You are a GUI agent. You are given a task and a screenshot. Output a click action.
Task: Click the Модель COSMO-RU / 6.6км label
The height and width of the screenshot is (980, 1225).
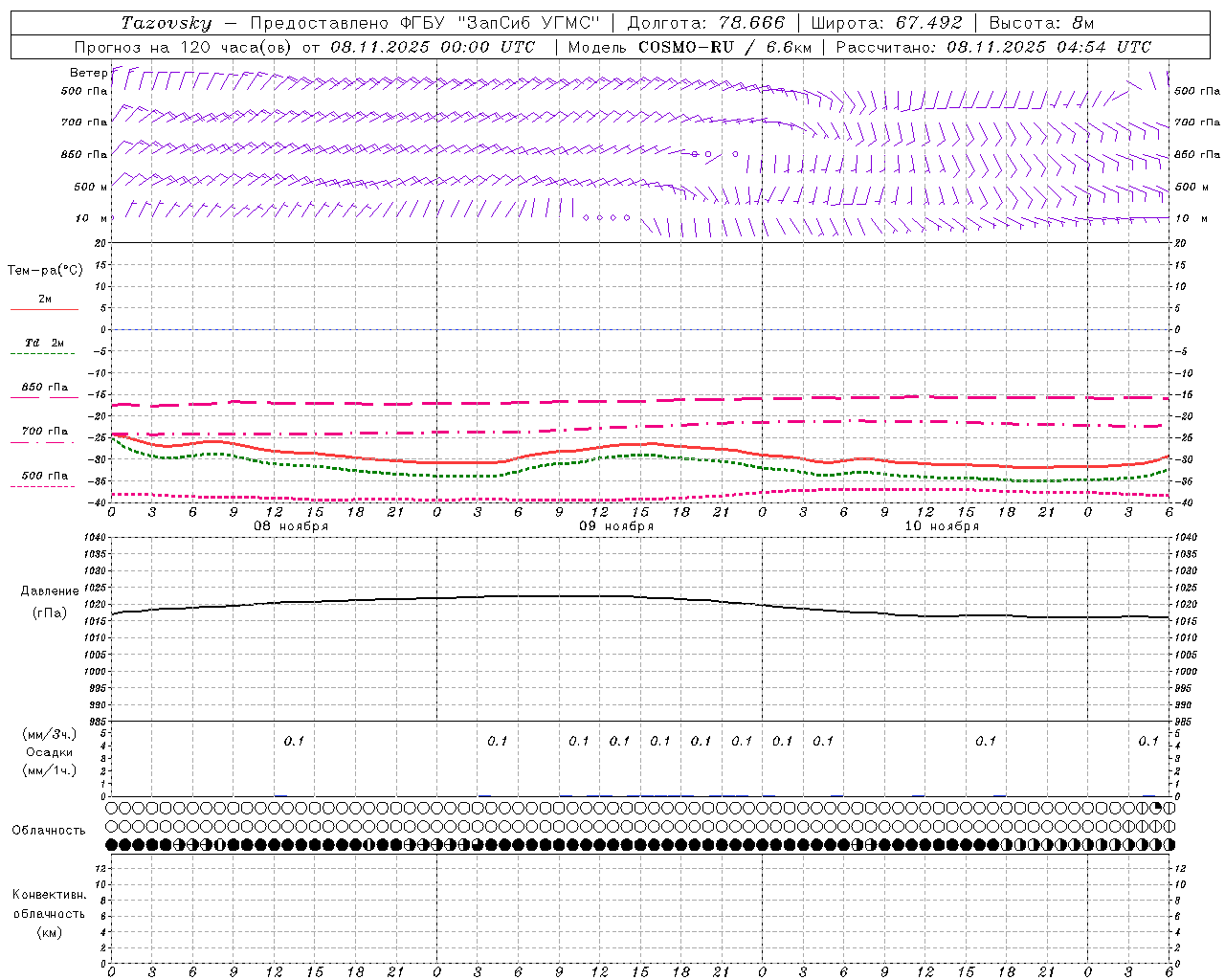(x=689, y=47)
